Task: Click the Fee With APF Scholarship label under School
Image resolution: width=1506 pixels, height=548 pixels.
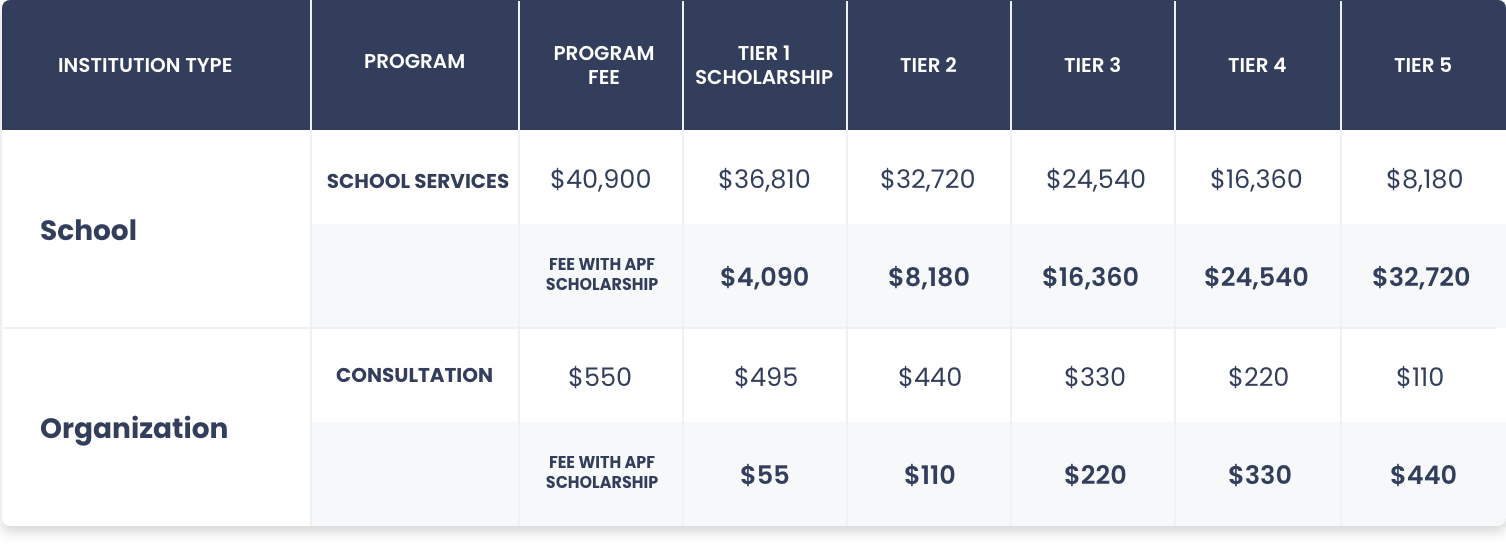Action: pyautogui.click(x=602, y=275)
